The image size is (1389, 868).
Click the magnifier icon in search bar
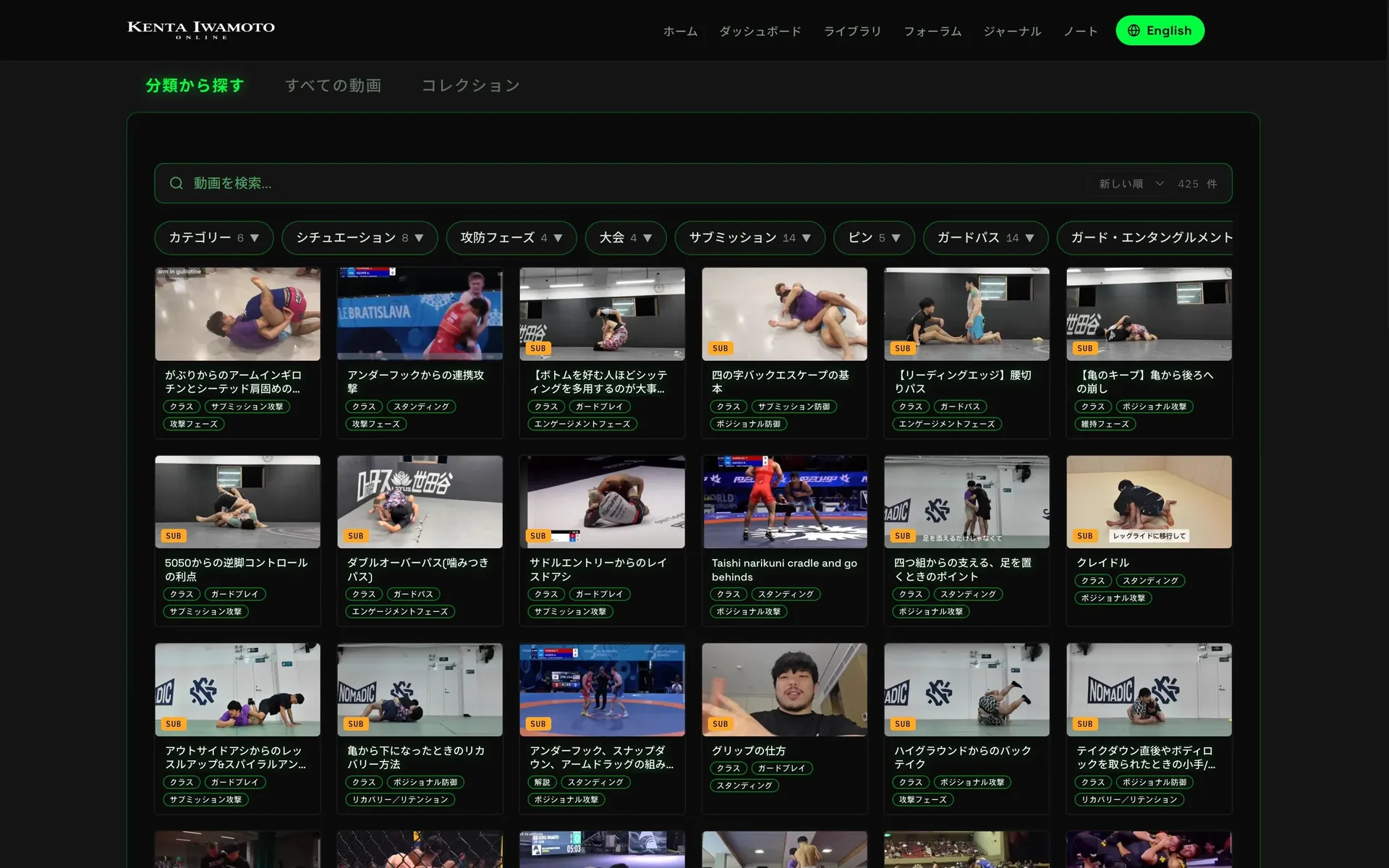(x=176, y=183)
